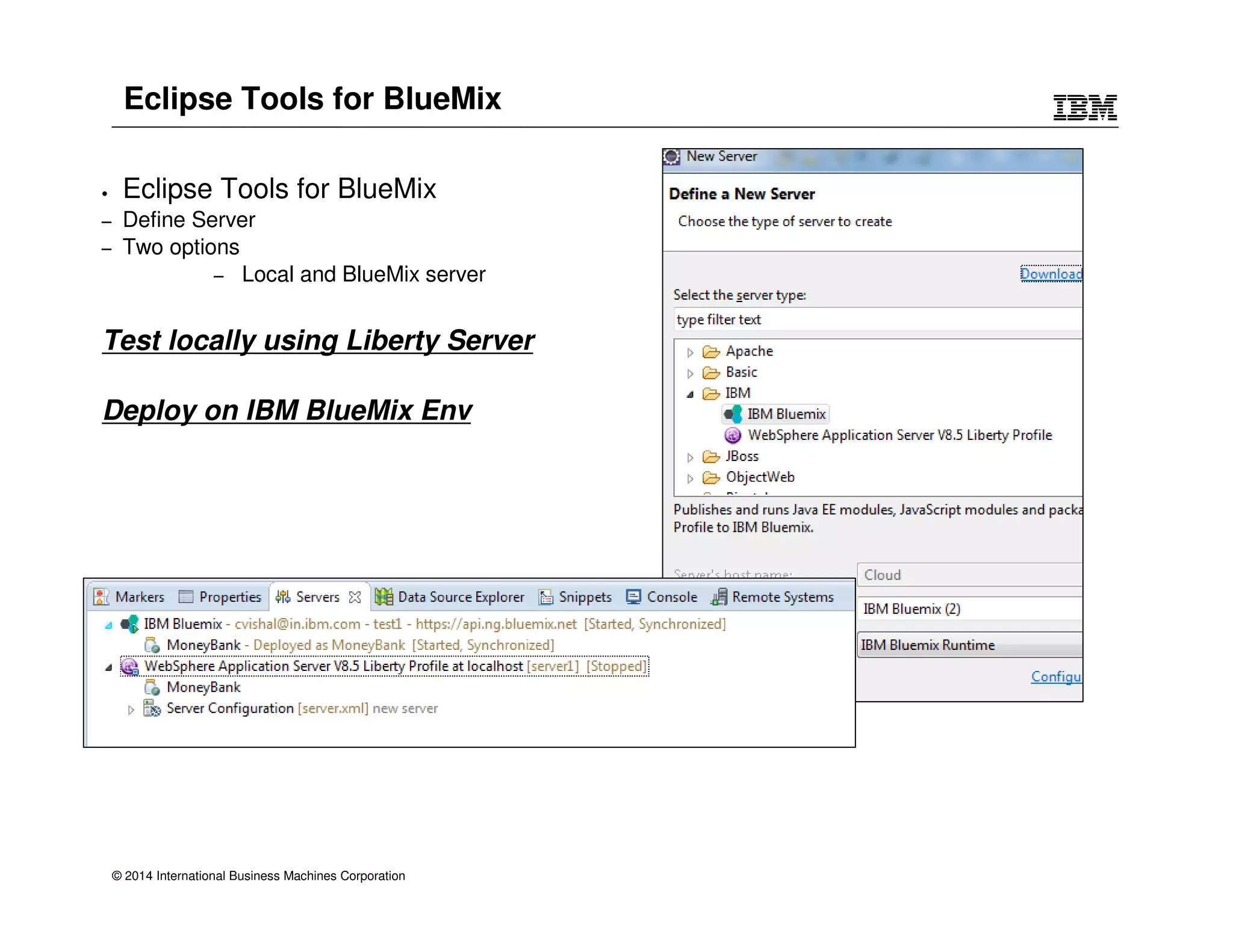The height and width of the screenshot is (952, 1233).
Task: Click the Basic tree item label
Action: click(742, 372)
